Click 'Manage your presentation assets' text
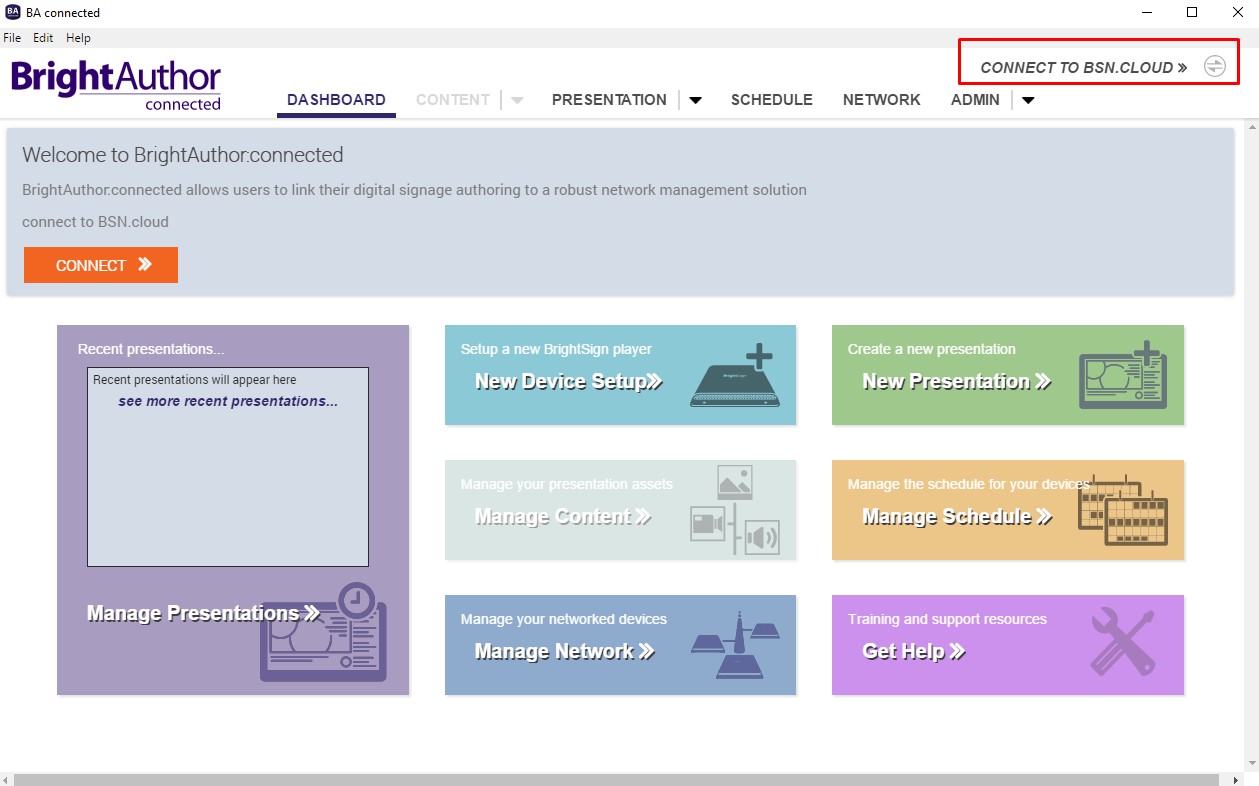This screenshot has height=786, width=1259. coord(566,484)
